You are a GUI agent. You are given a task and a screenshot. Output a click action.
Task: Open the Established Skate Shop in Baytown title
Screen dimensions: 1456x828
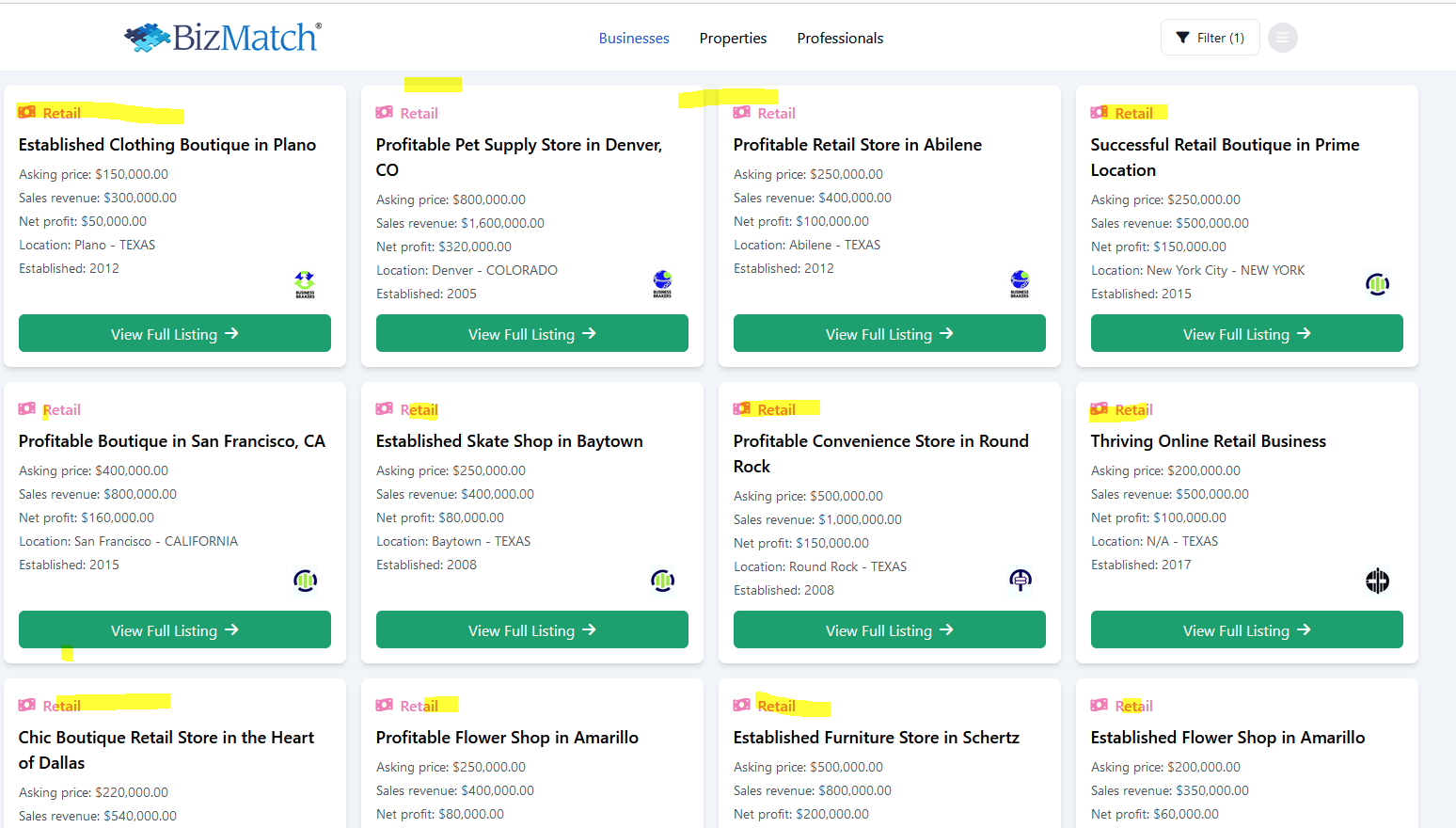[x=509, y=441]
